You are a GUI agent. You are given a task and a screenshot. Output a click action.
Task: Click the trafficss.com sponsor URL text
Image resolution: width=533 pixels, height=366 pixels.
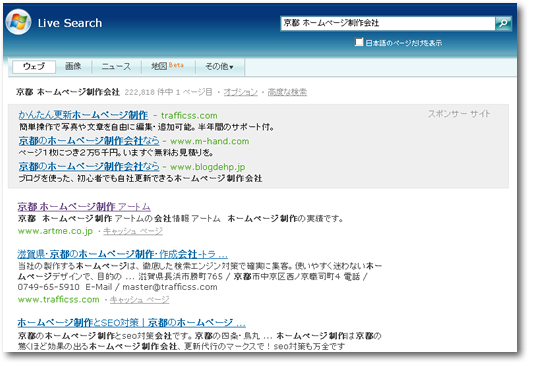point(189,116)
